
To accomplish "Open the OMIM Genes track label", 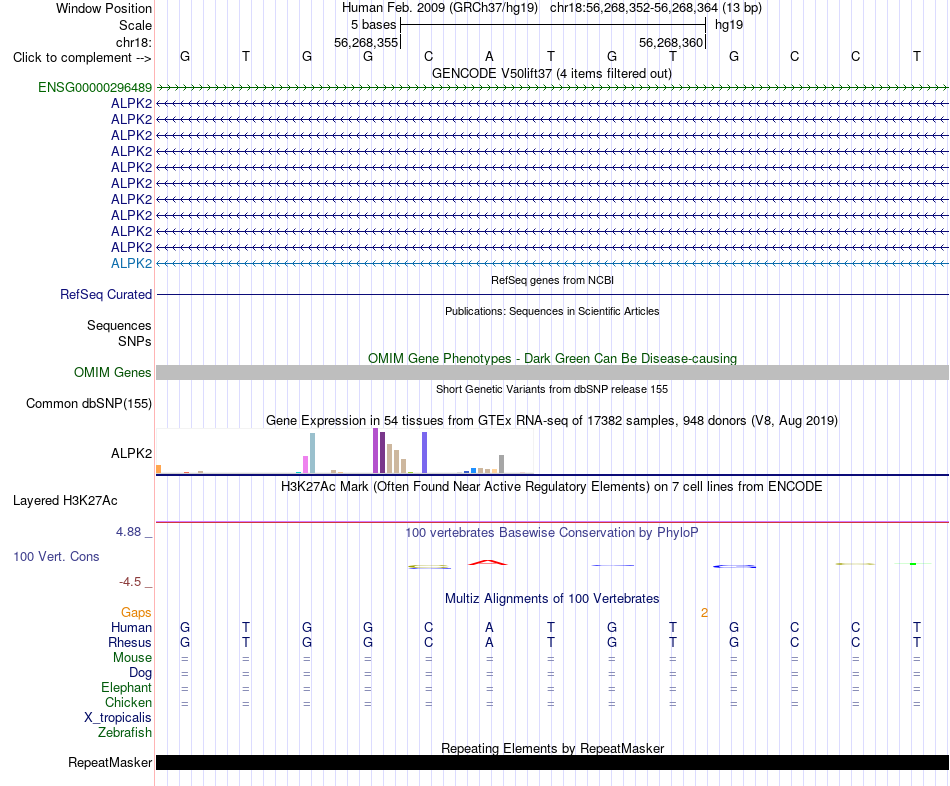I will 113,372.
